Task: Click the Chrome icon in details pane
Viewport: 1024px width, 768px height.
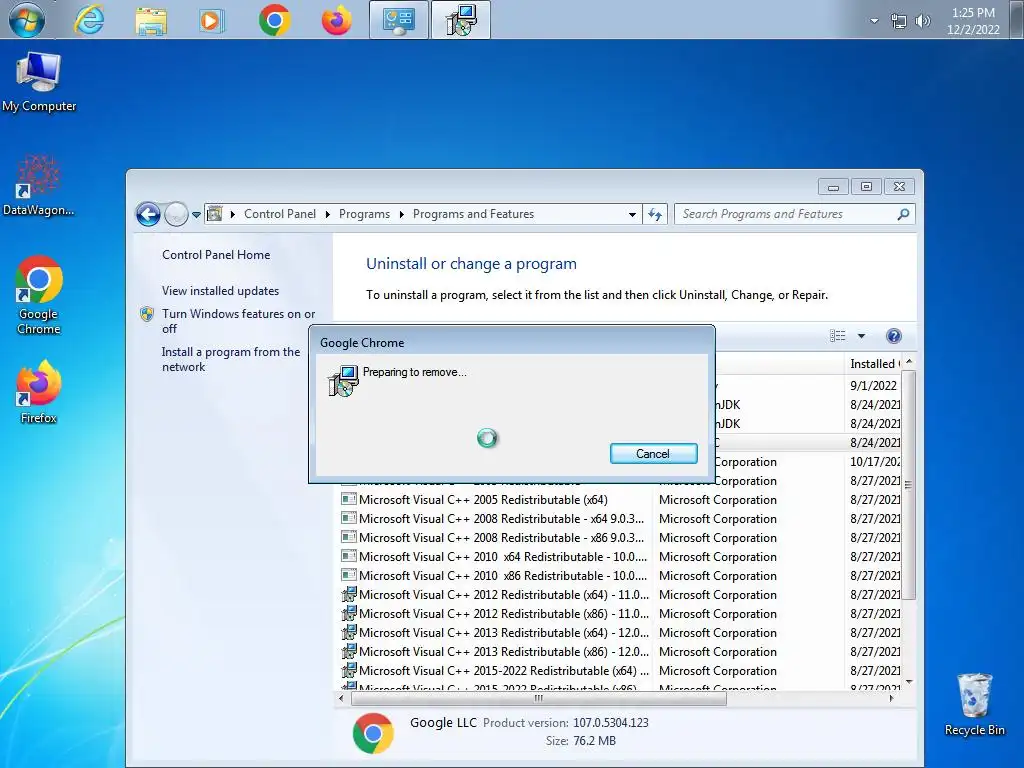Action: [373, 733]
